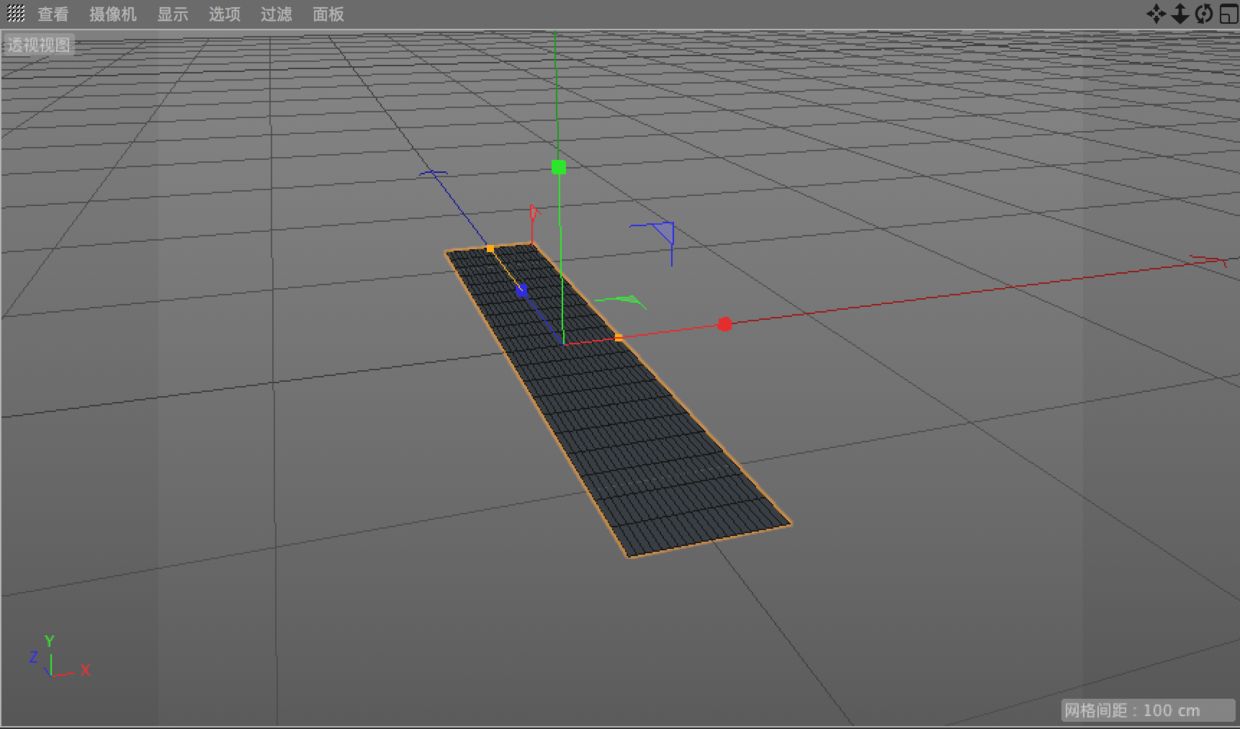
Task: Click the 网格间距 : 100 cm readout
Action: point(1148,710)
